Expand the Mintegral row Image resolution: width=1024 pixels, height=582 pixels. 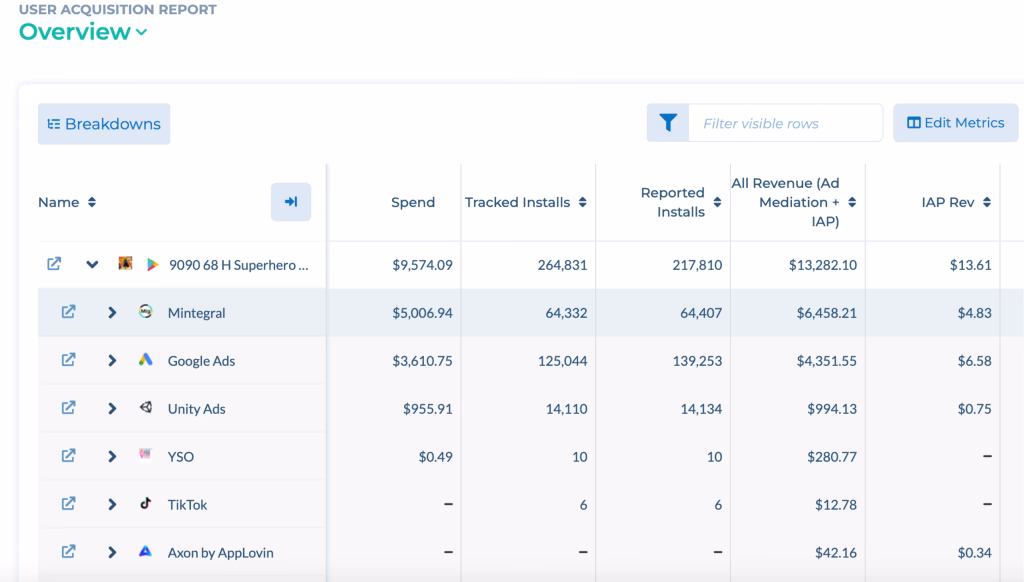pos(112,313)
